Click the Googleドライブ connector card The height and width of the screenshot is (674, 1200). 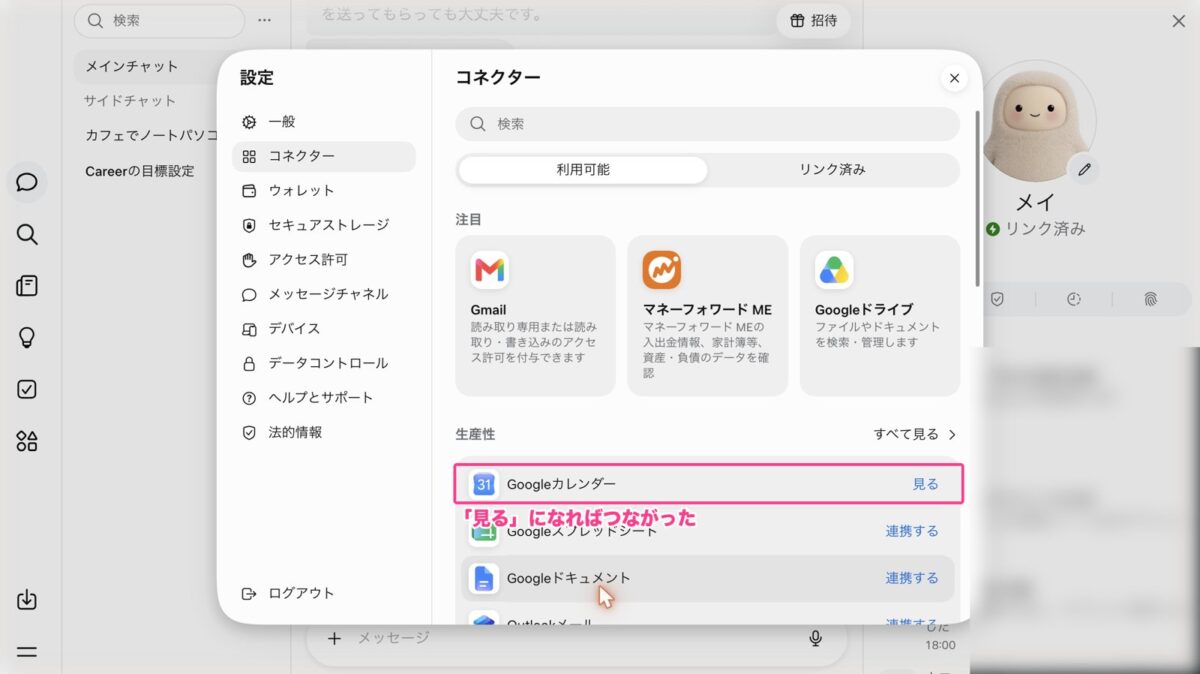point(880,316)
